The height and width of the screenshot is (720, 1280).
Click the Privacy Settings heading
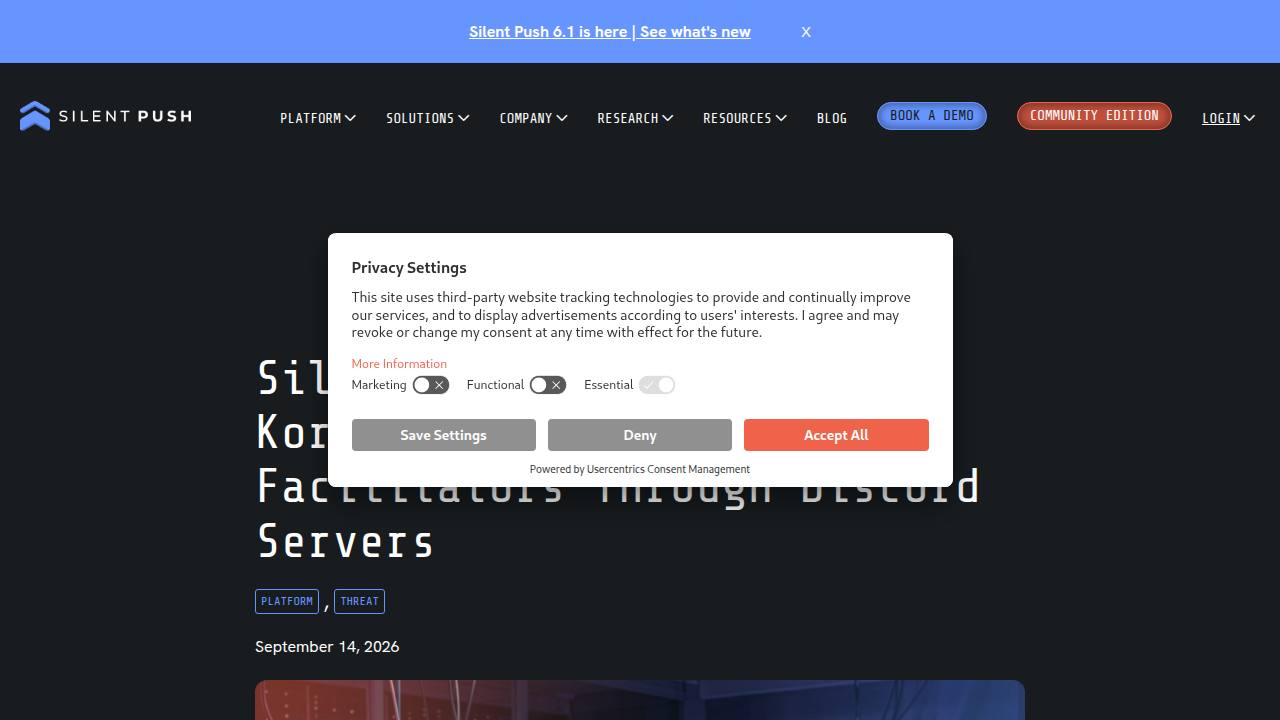[409, 268]
